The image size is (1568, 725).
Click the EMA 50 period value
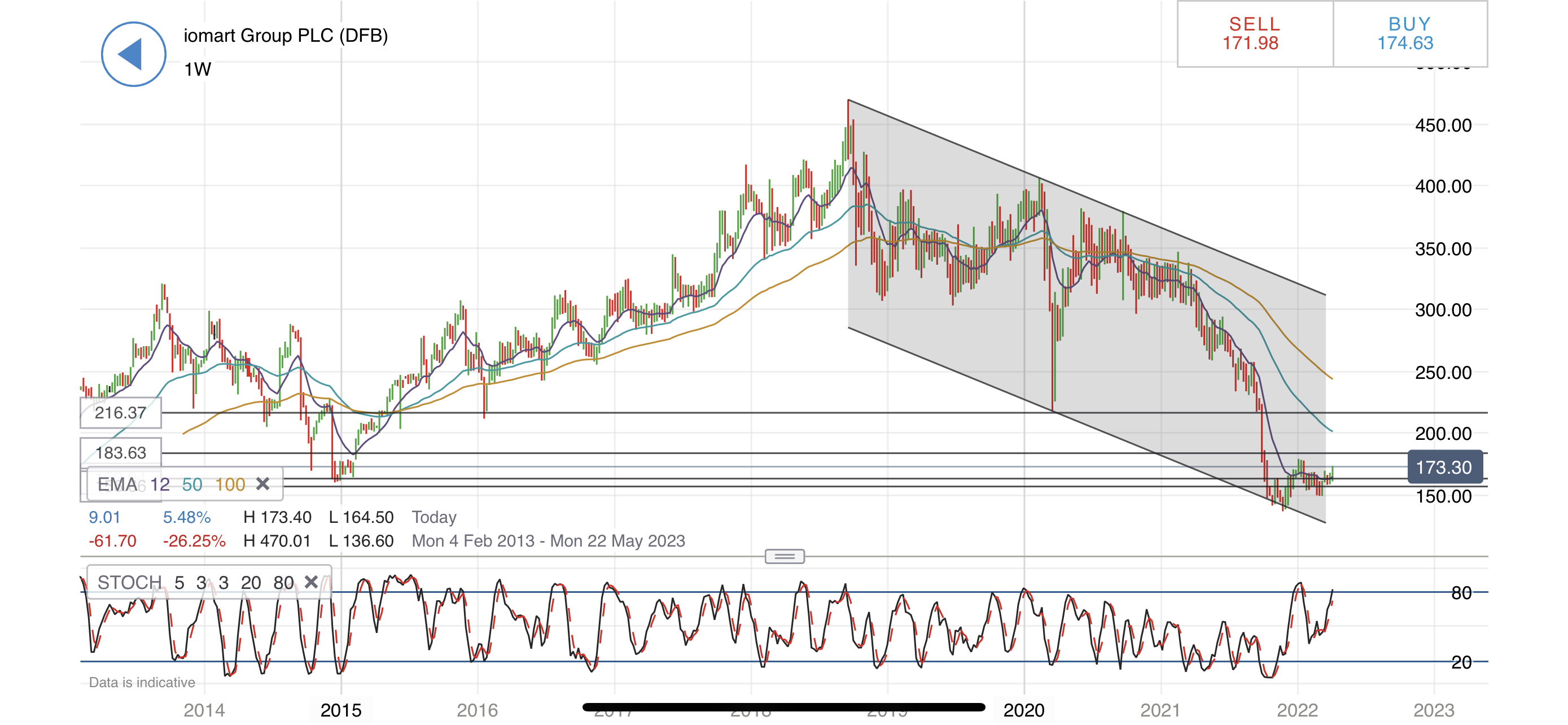click(x=192, y=484)
